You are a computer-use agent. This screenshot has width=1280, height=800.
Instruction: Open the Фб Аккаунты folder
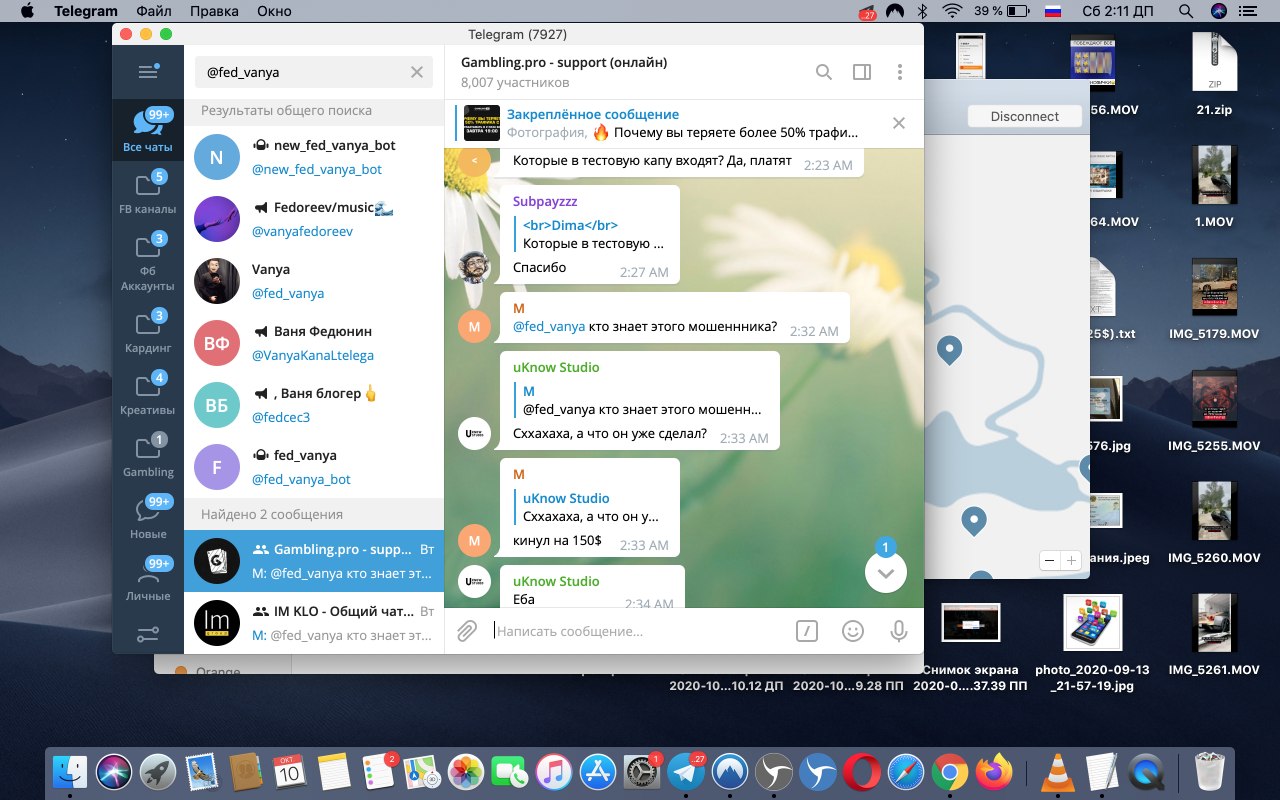click(147, 262)
